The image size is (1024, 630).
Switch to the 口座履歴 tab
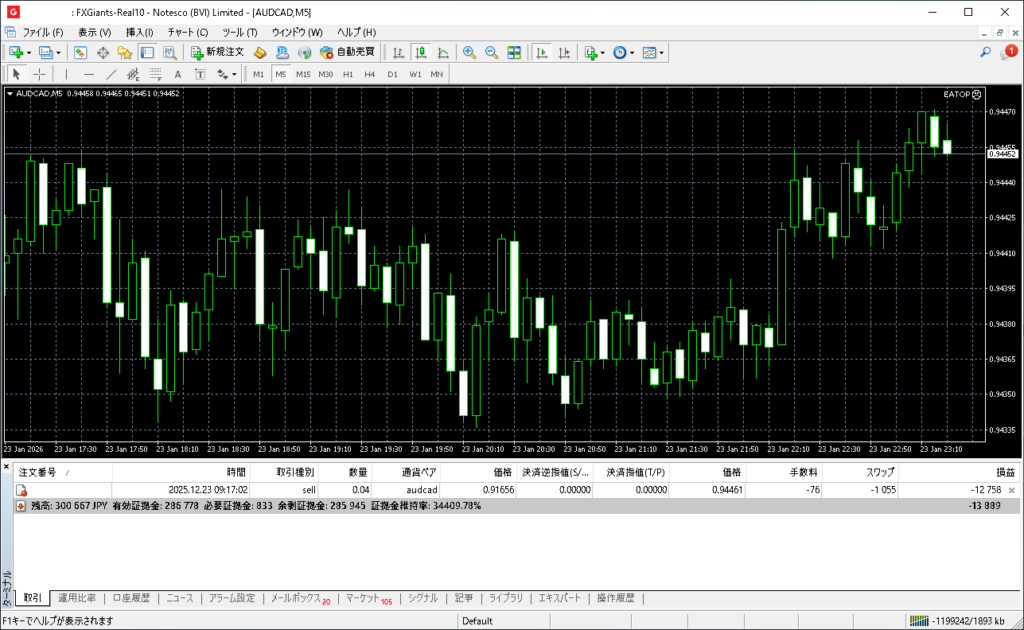(x=131, y=598)
